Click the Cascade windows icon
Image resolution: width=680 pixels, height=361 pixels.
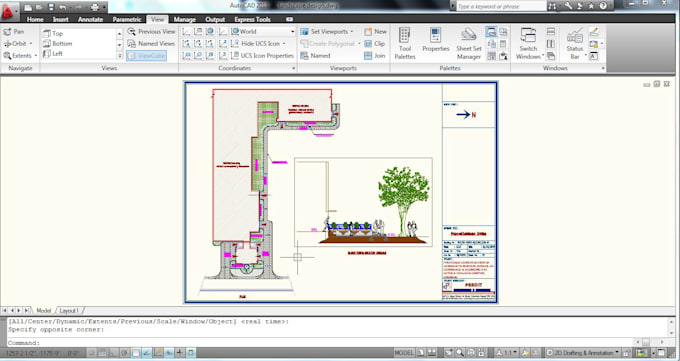pyautogui.click(x=551, y=56)
